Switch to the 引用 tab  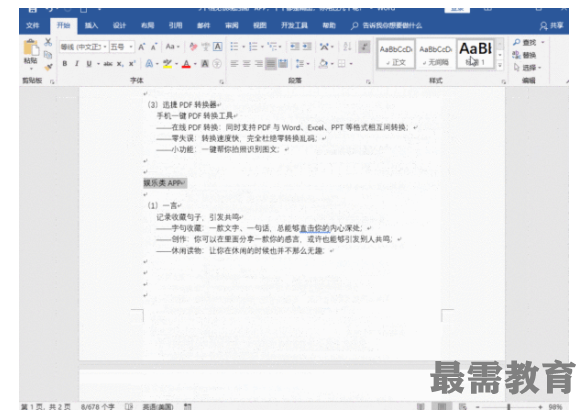pos(175,25)
